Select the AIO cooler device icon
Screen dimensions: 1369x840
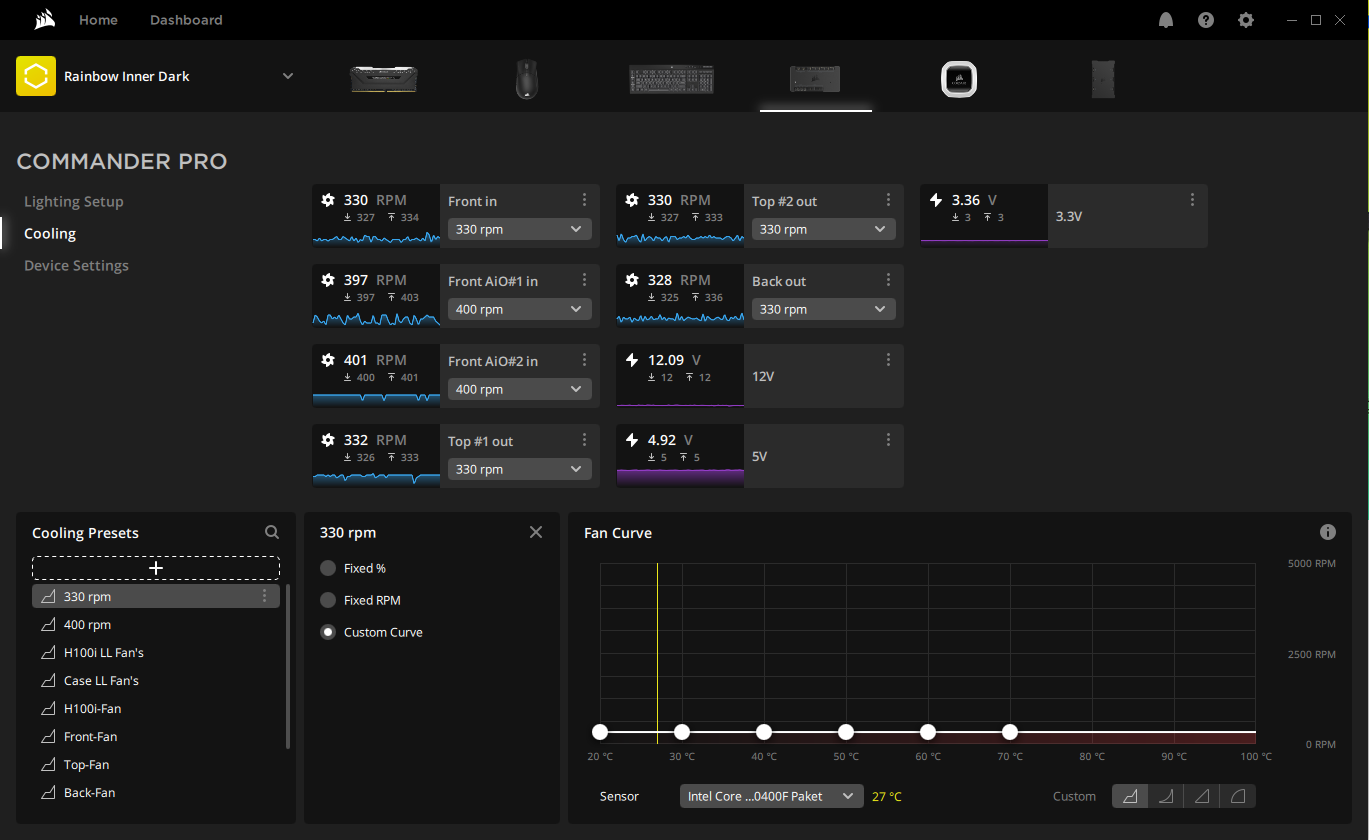959,79
